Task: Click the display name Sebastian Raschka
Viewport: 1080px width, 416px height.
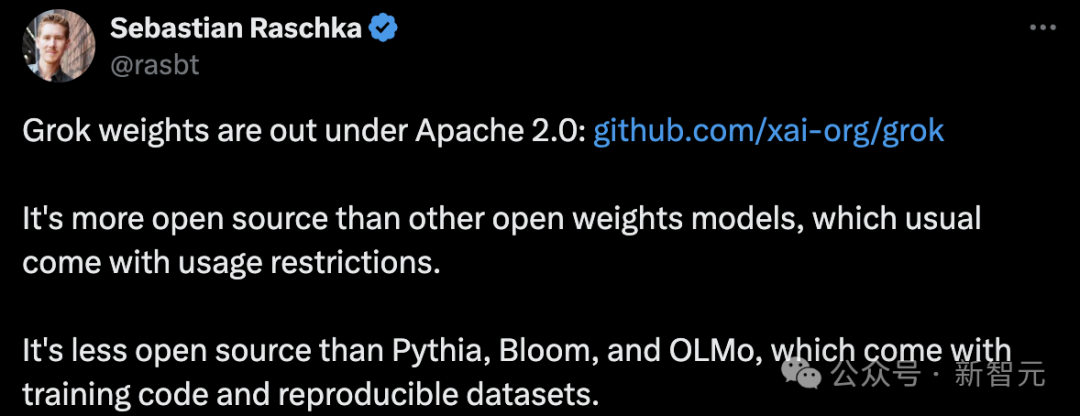Action: click(x=235, y=29)
